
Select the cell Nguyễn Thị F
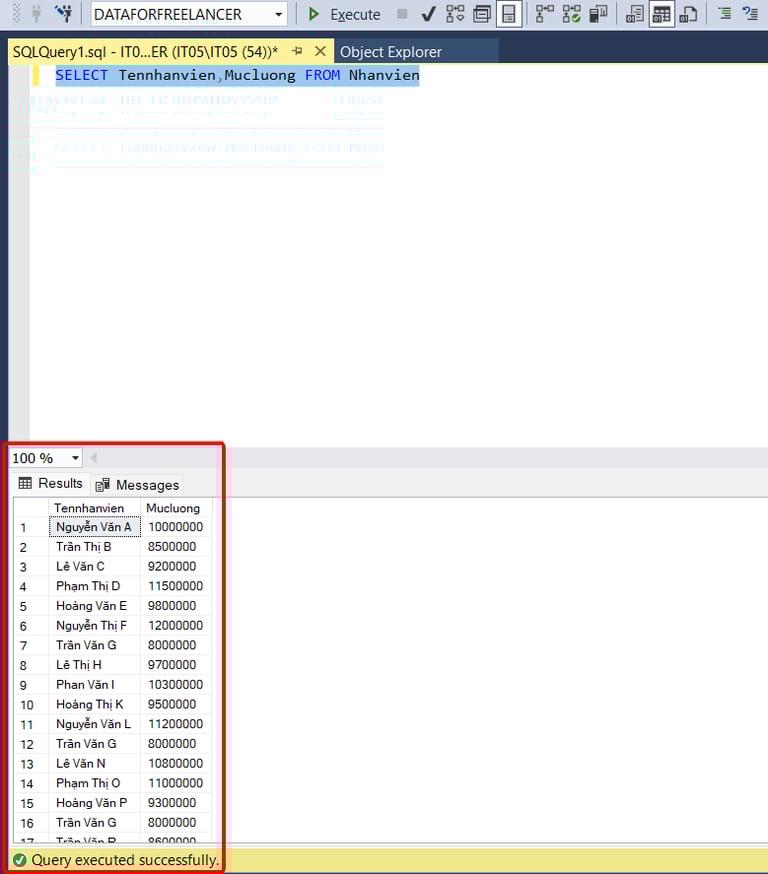(x=94, y=625)
